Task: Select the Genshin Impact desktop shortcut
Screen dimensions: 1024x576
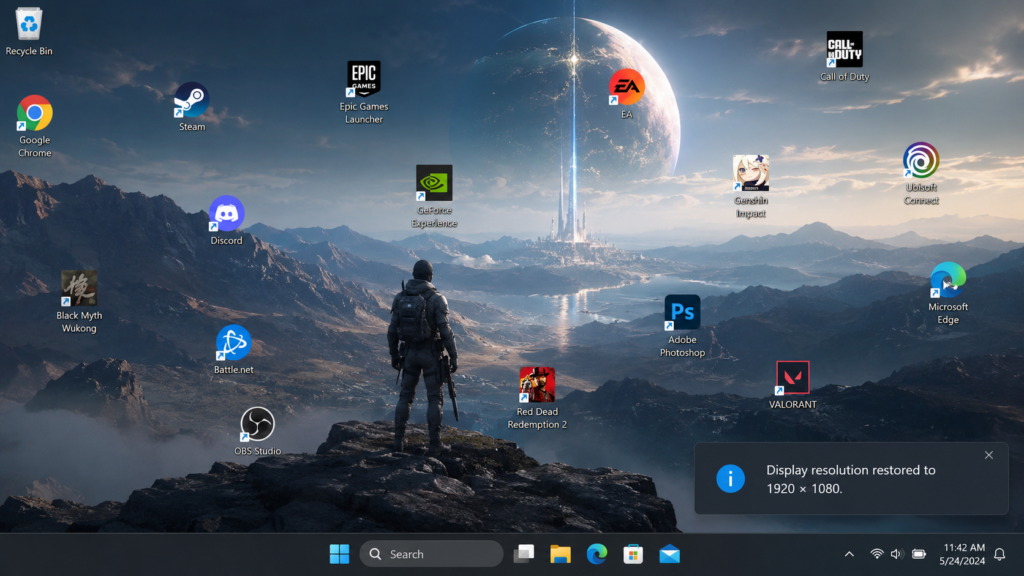Action: click(x=750, y=187)
